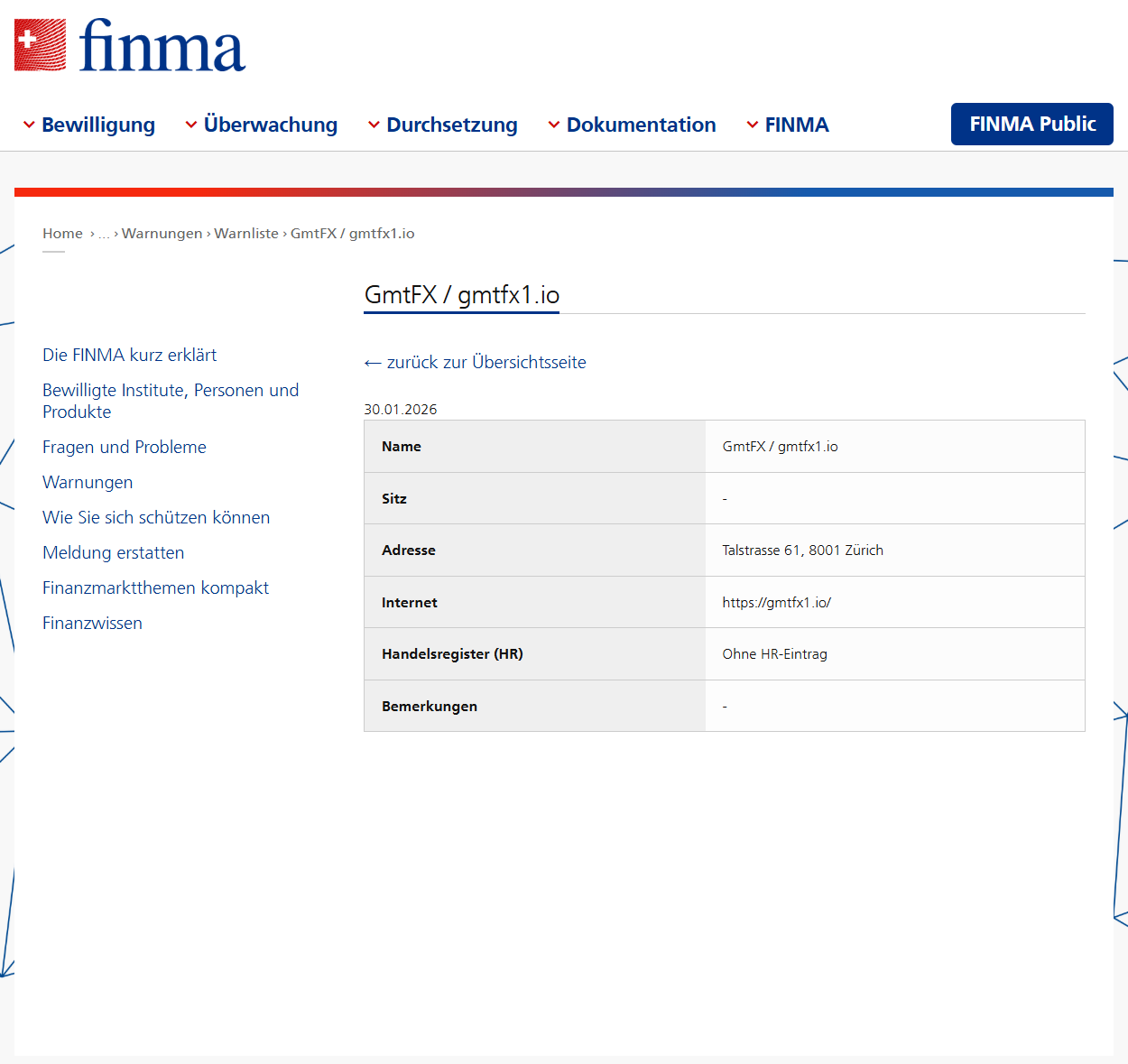
Task: Open the Bewilligung menu
Action: tap(98, 125)
